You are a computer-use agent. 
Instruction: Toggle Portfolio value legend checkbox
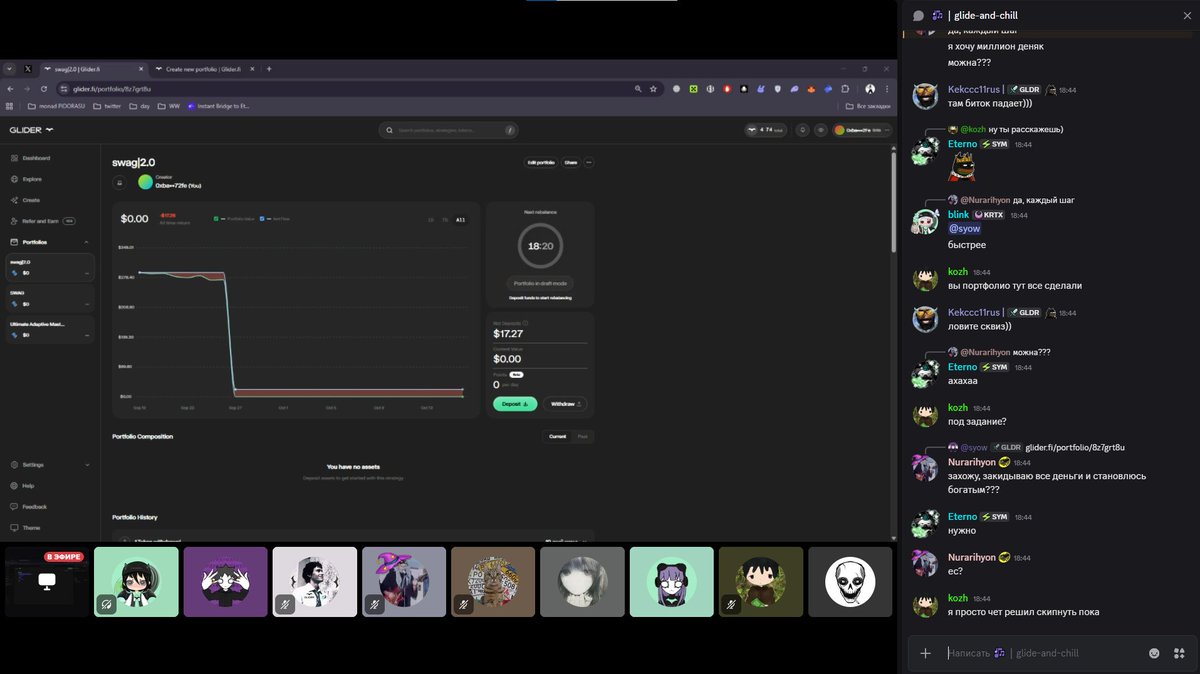pyautogui.click(x=216, y=218)
